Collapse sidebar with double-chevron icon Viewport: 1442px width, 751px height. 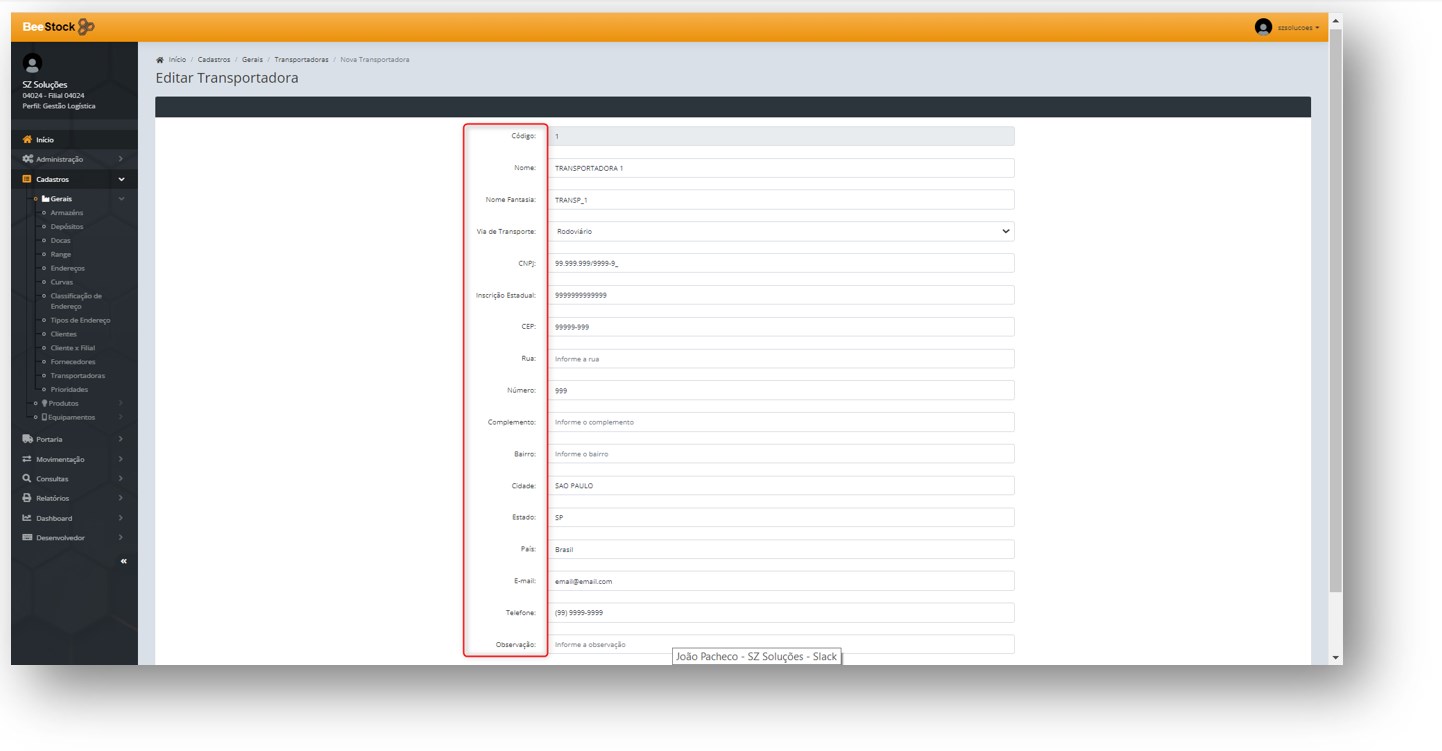coord(124,562)
